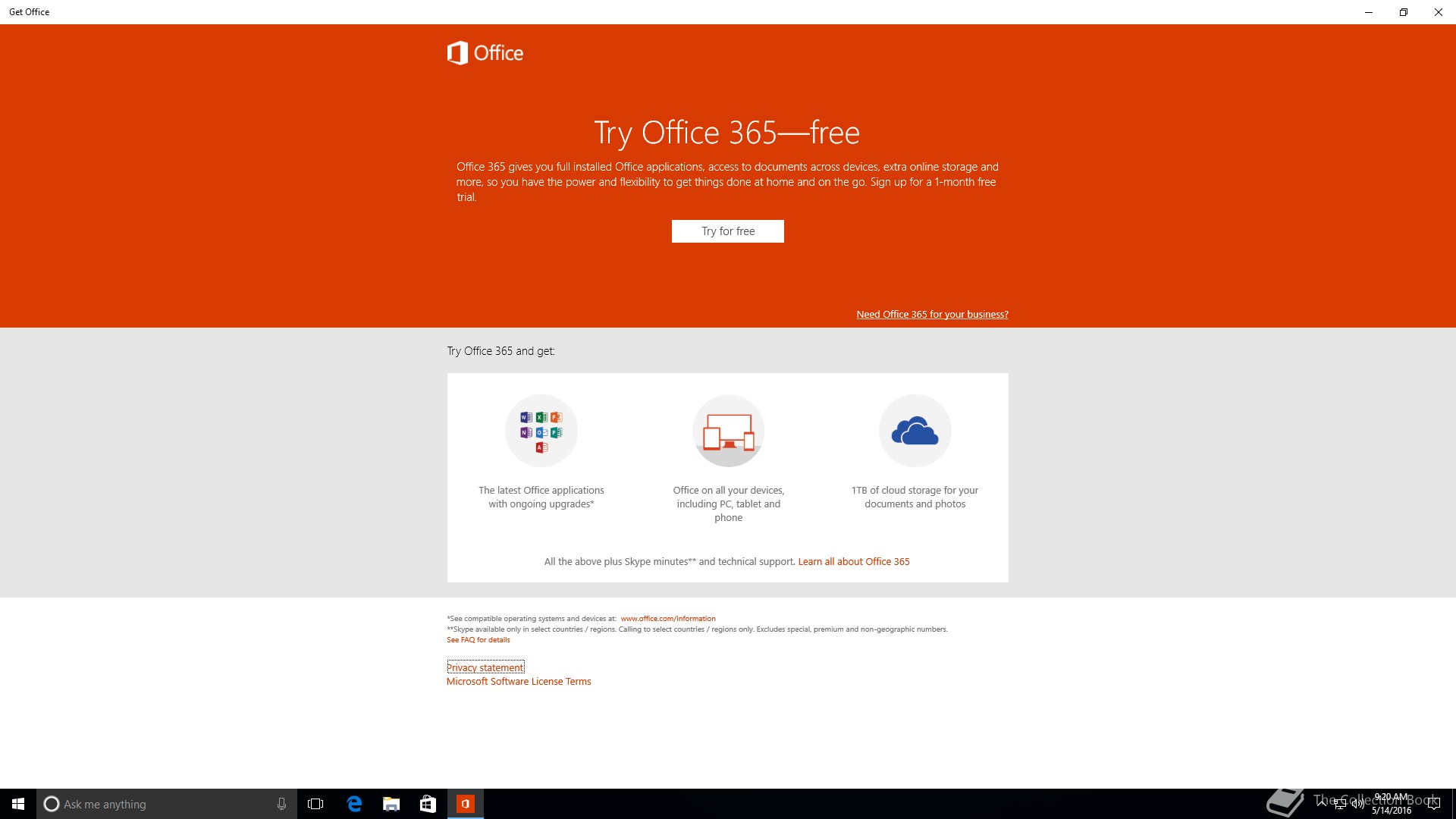This screenshot has height=819, width=1456.
Task: Restore down the Get Office window
Action: [1404, 12]
